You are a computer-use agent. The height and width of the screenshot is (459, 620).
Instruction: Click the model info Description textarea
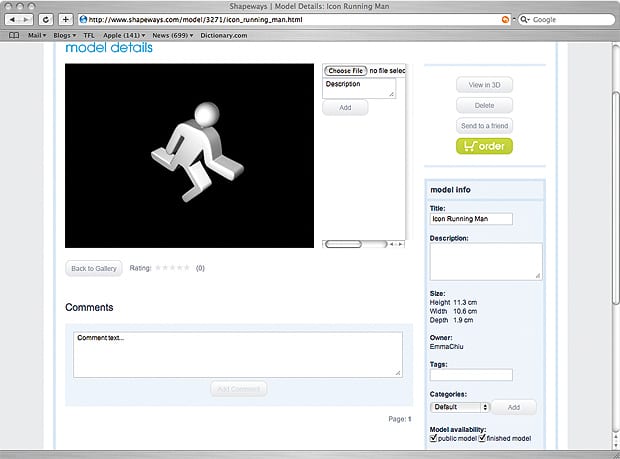pos(486,262)
